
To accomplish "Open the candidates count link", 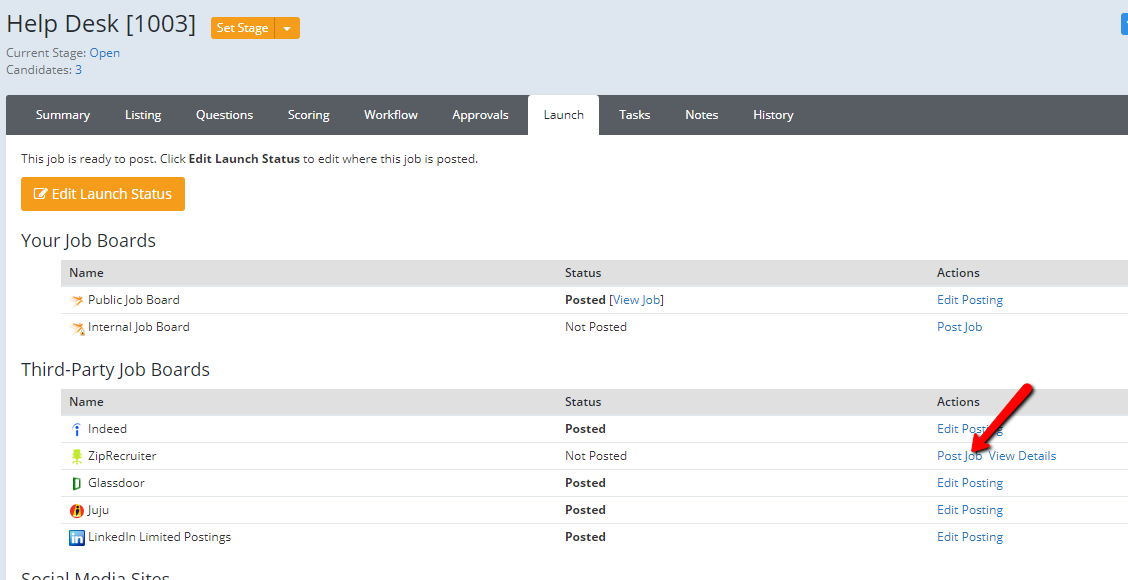I will click(78, 70).
